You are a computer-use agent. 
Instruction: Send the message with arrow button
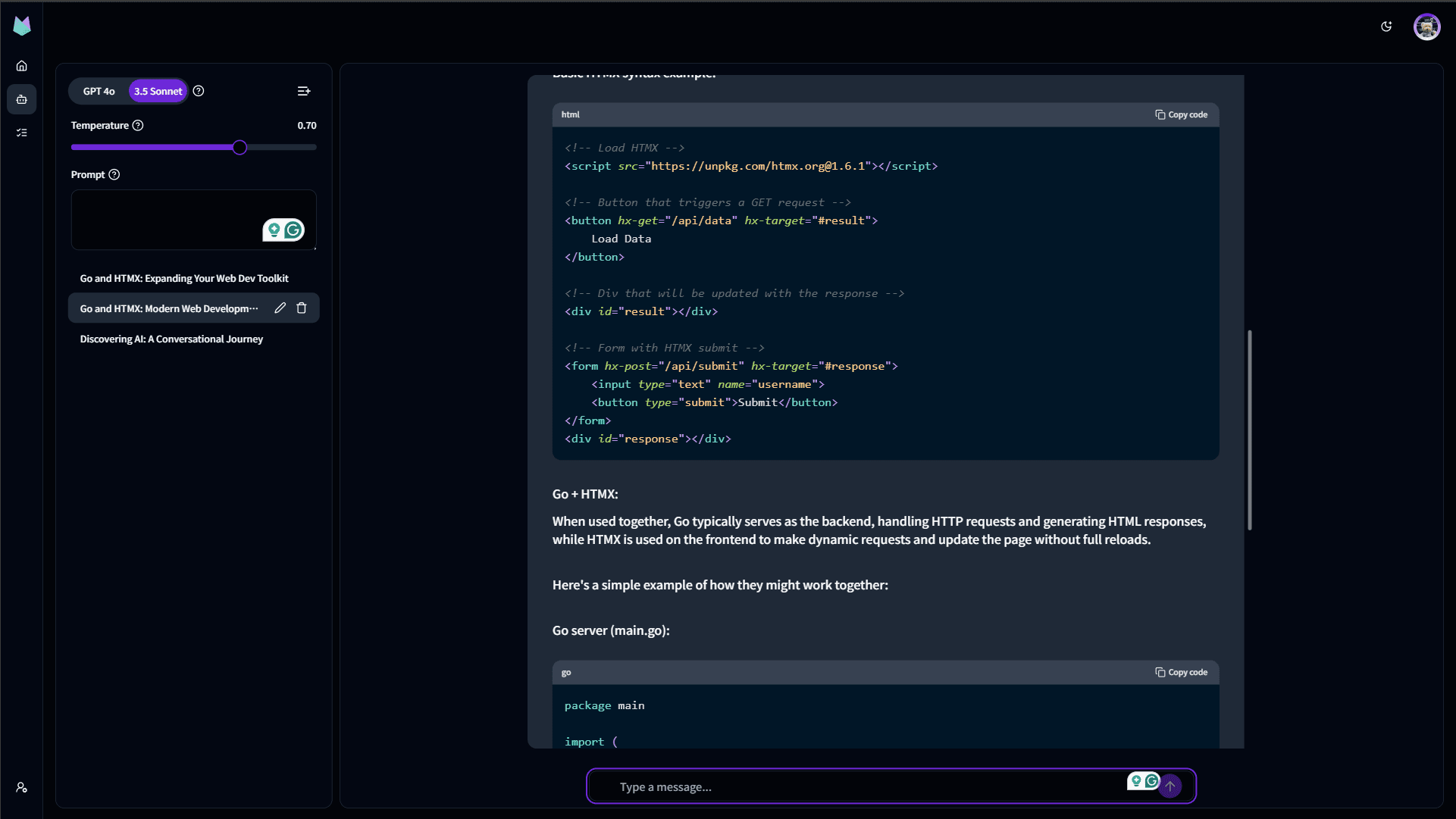point(1170,787)
